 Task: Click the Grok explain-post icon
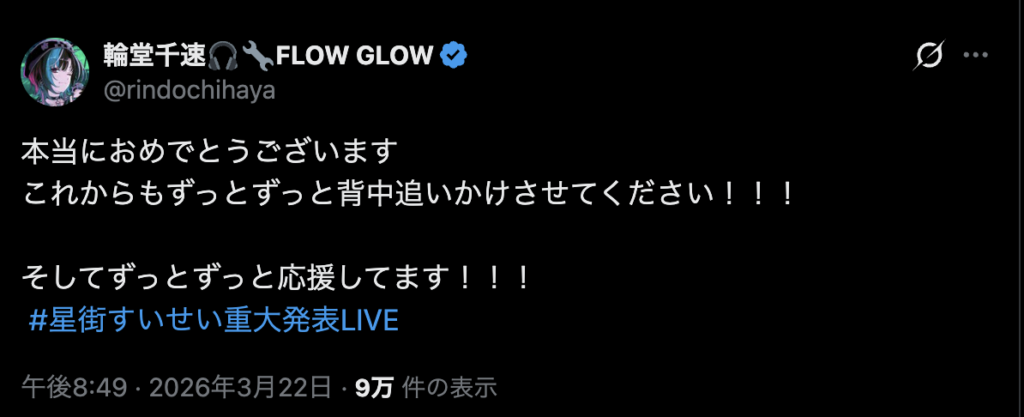pyautogui.click(x=929, y=57)
